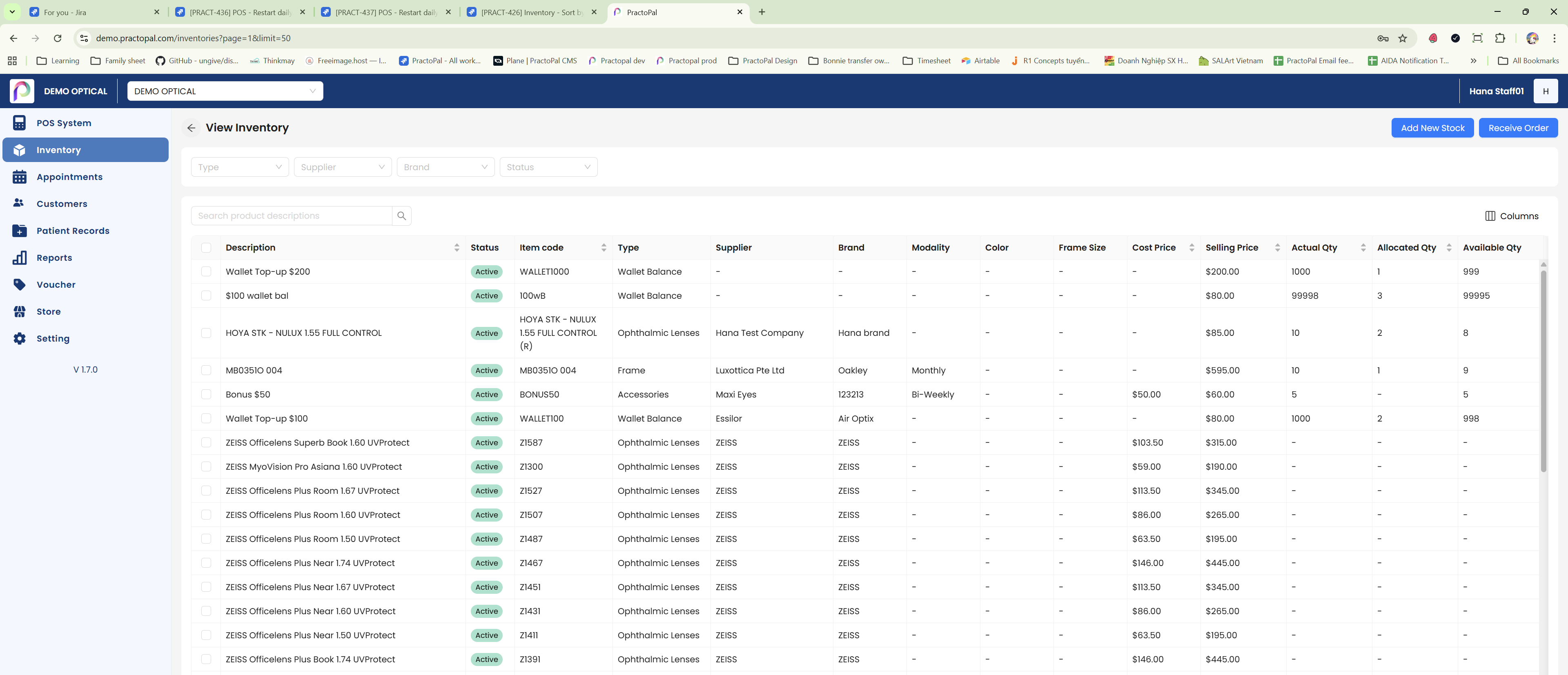This screenshot has width=1568, height=675.
Task: Click the Voucher tag icon in sidebar
Action: pos(20,284)
